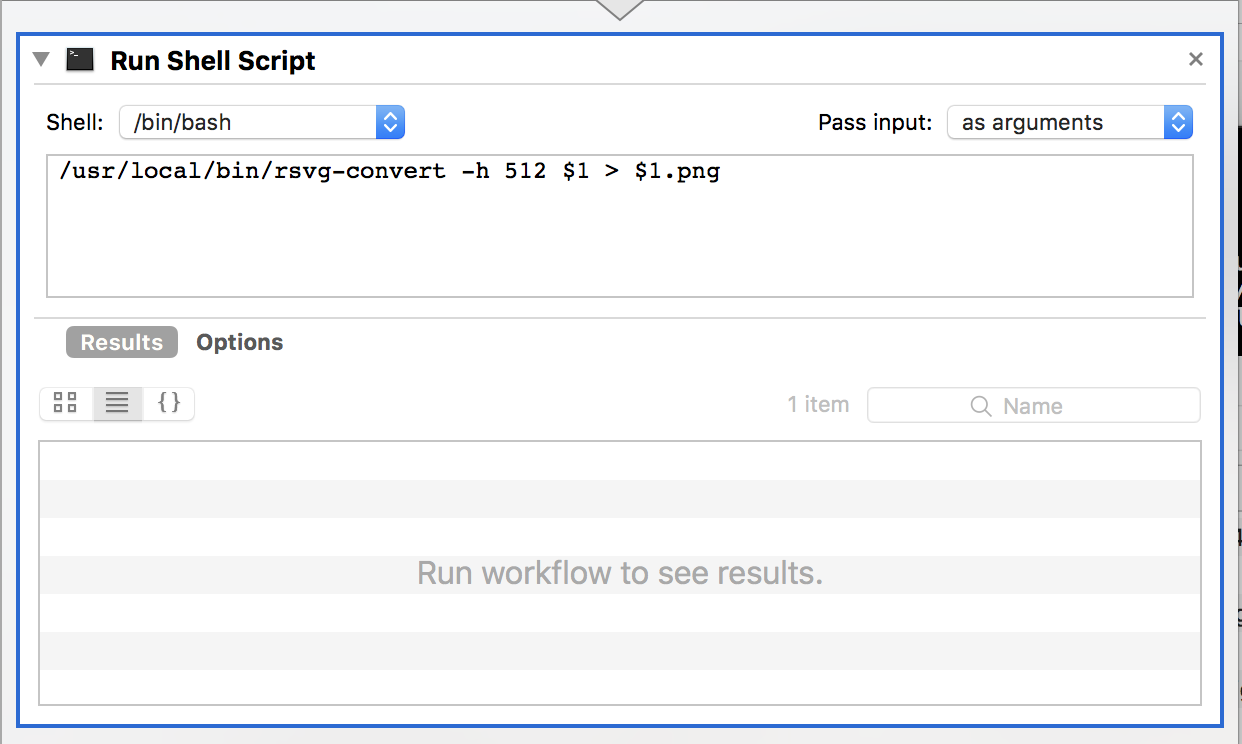The height and width of the screenshot is (744, 1242).
Task: Click the "1 item" count label
Action: (x=817, y=405)
